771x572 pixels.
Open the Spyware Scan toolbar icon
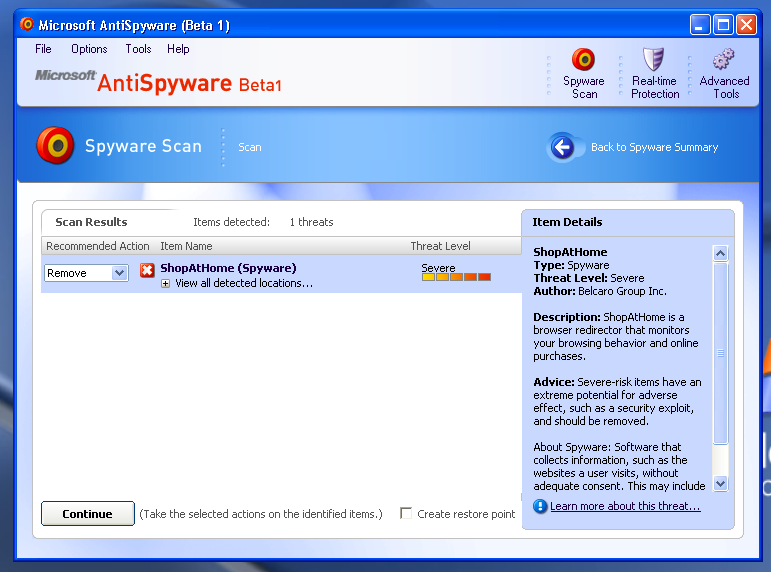click(584, 60)
